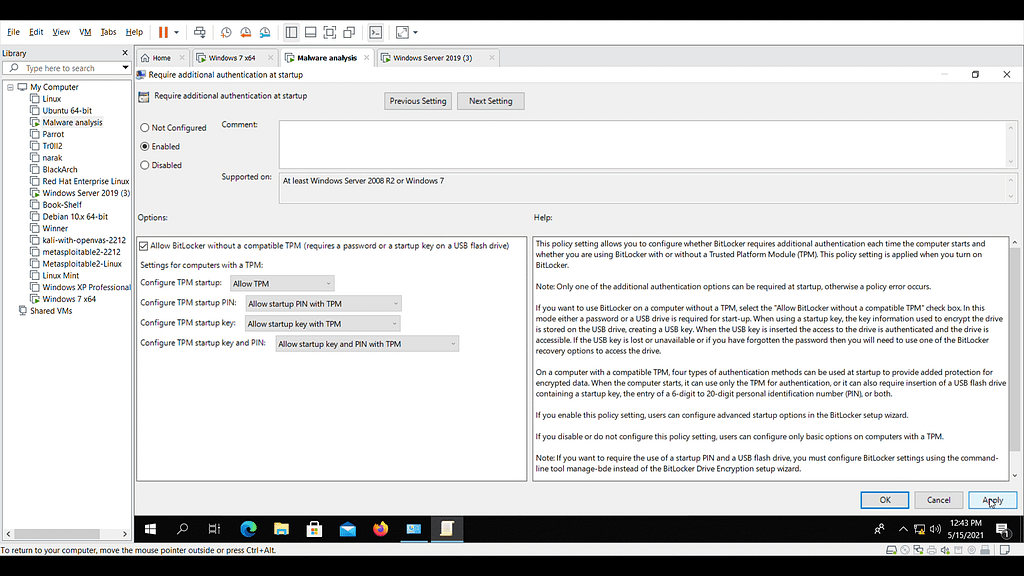The height and width of the screenshot is (576, 1024).
Task: Click the Previous Setting button
Action: click(418, 101)
